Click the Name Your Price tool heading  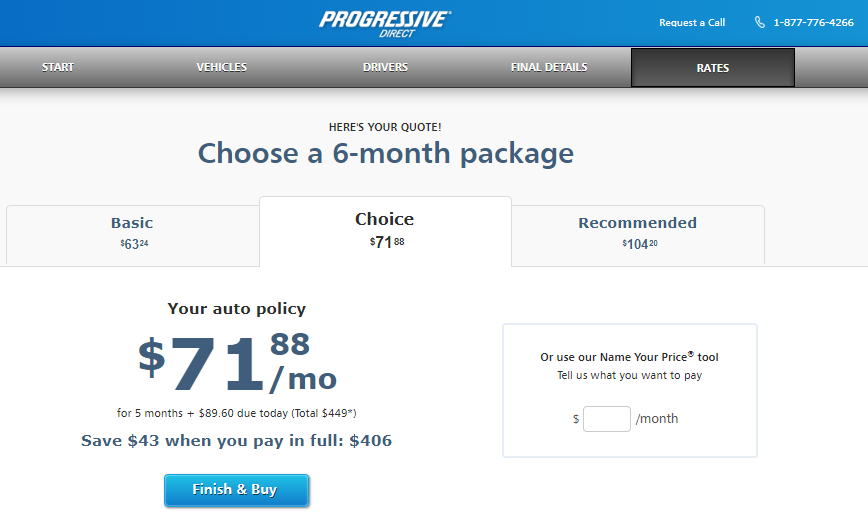[x=629, y=357]
